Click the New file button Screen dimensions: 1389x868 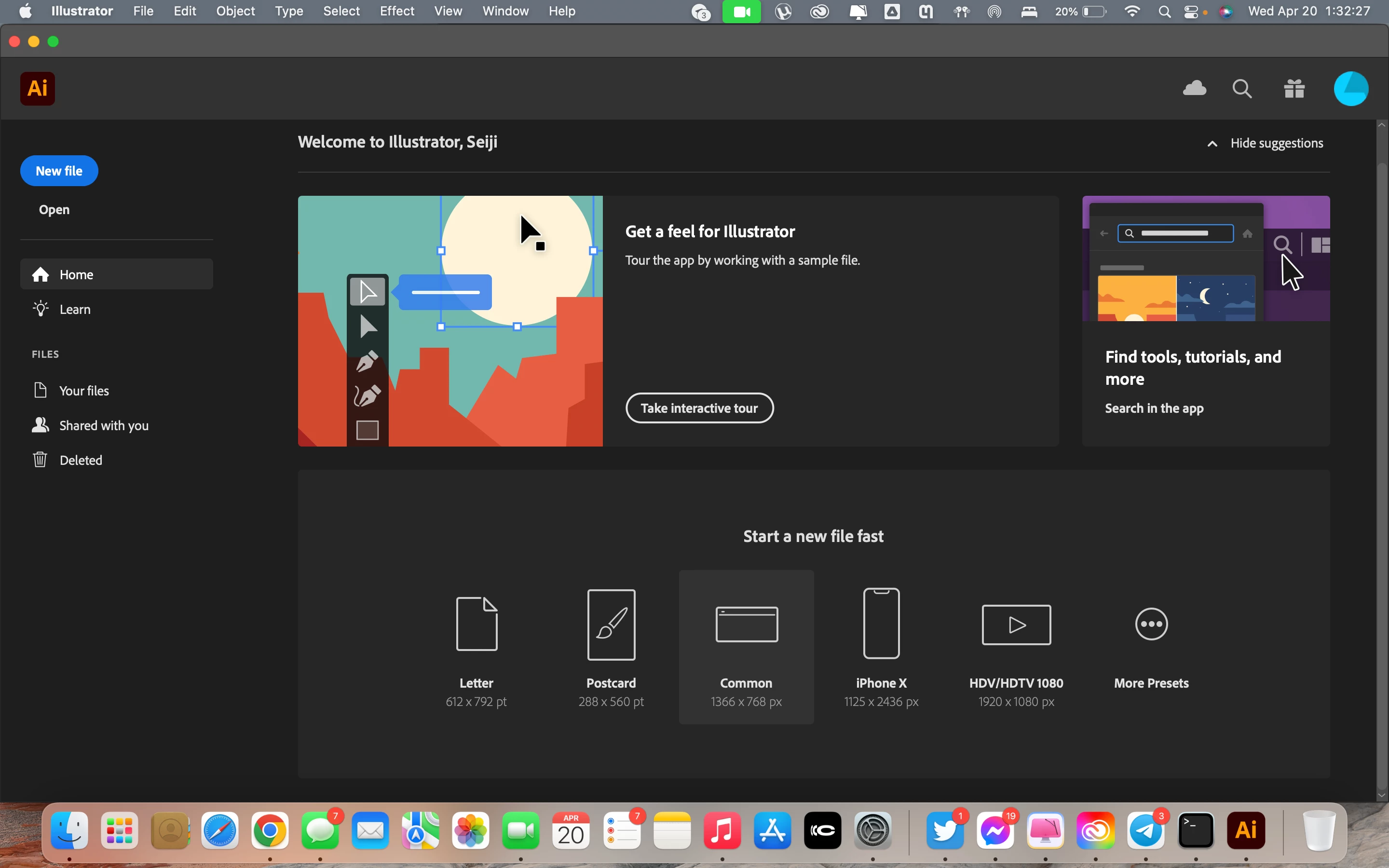tap(59, 171)
